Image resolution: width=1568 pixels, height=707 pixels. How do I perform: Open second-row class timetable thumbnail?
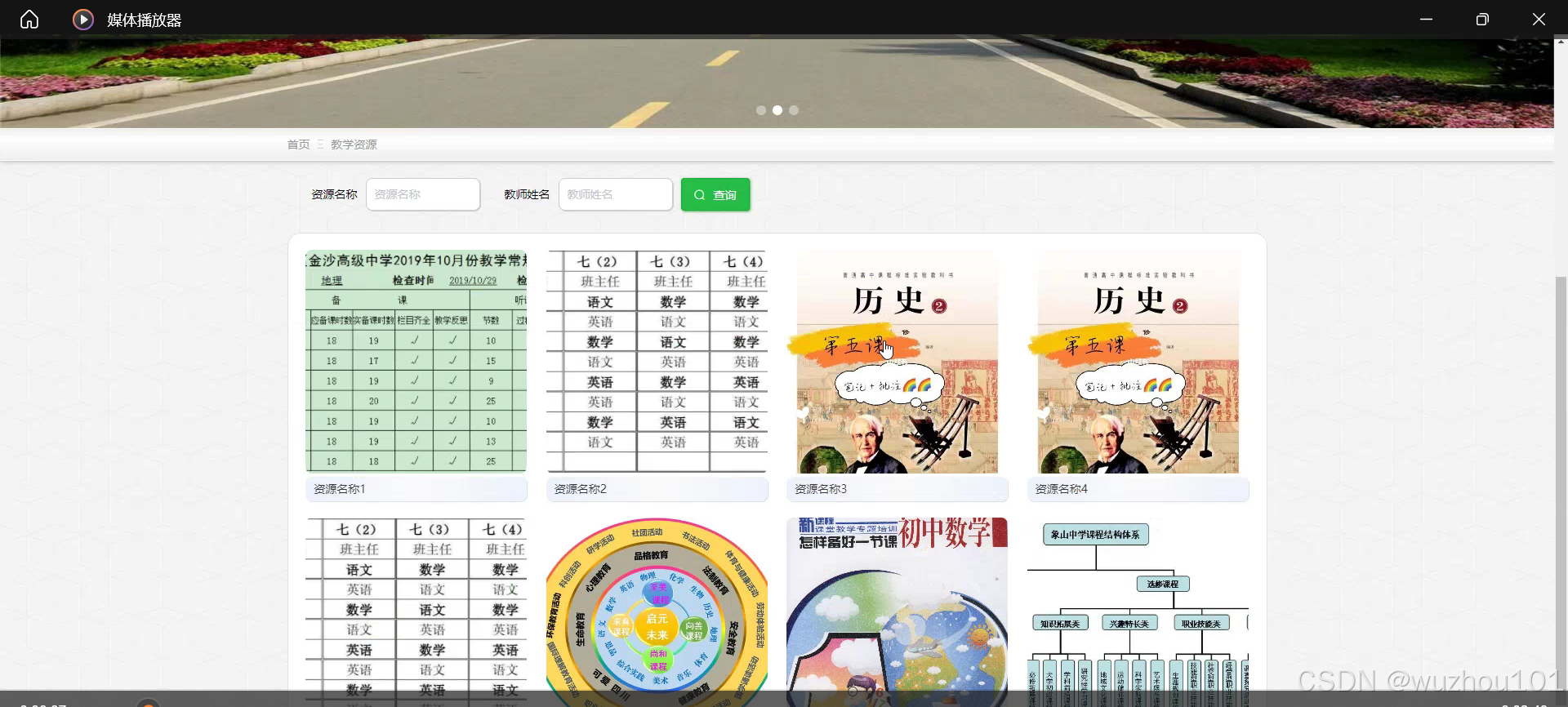pos(416,612)
